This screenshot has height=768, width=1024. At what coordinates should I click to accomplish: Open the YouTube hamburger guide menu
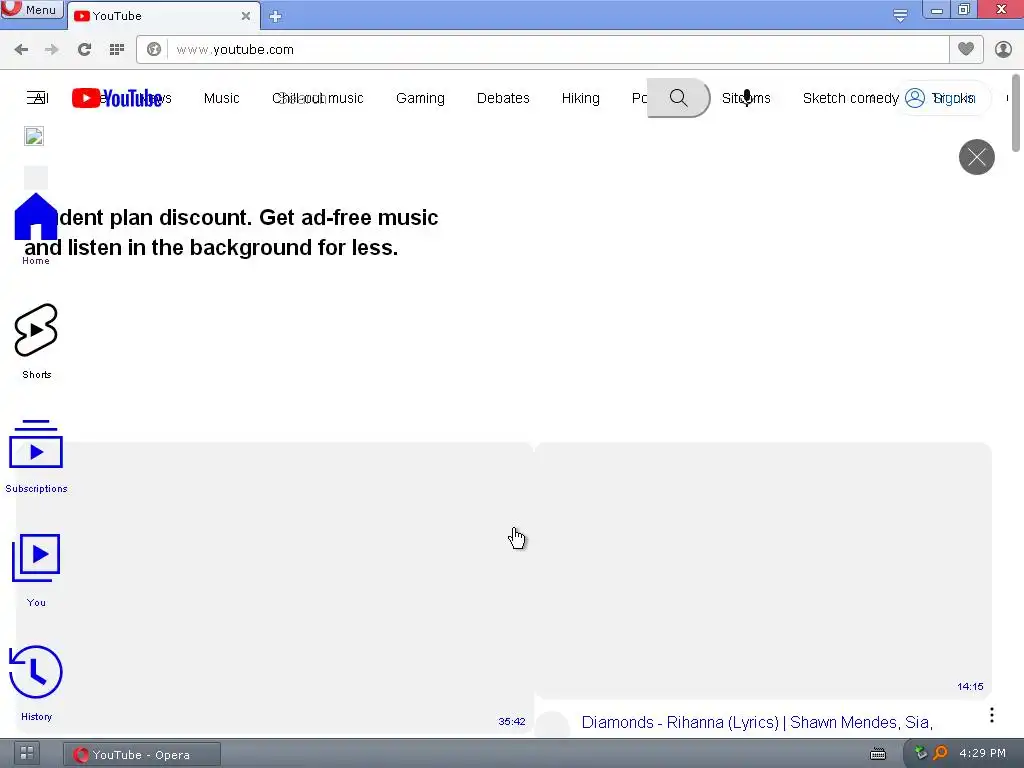(x=36, y=98)
